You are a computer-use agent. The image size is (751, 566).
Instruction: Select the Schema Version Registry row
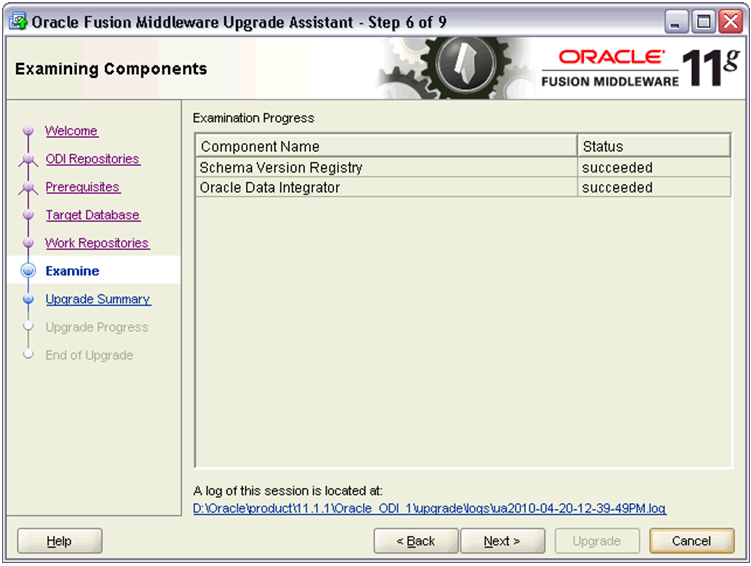coord(463,168)
